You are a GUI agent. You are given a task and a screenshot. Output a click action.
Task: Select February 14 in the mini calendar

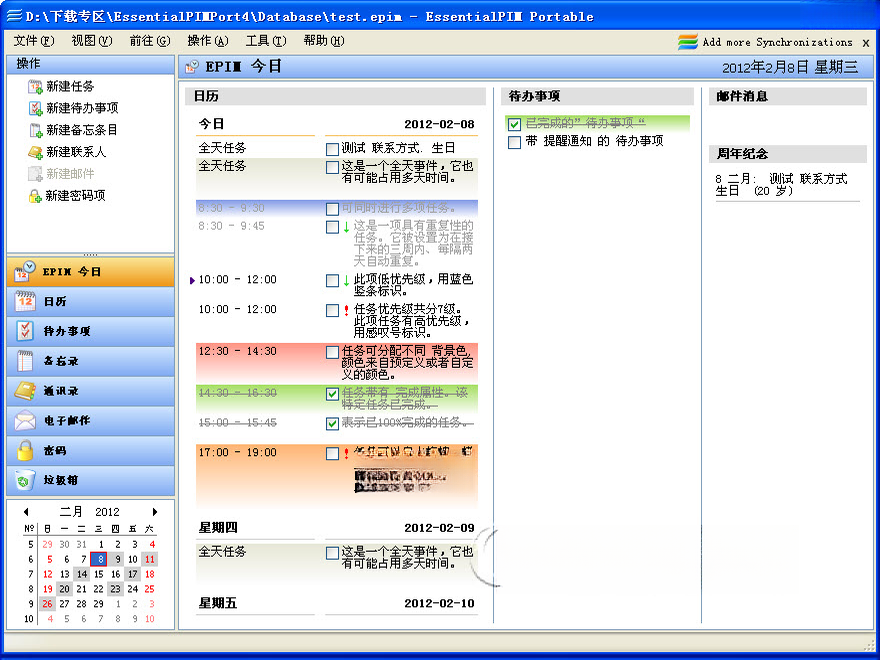pyautogui.click(x=82, y=574)
